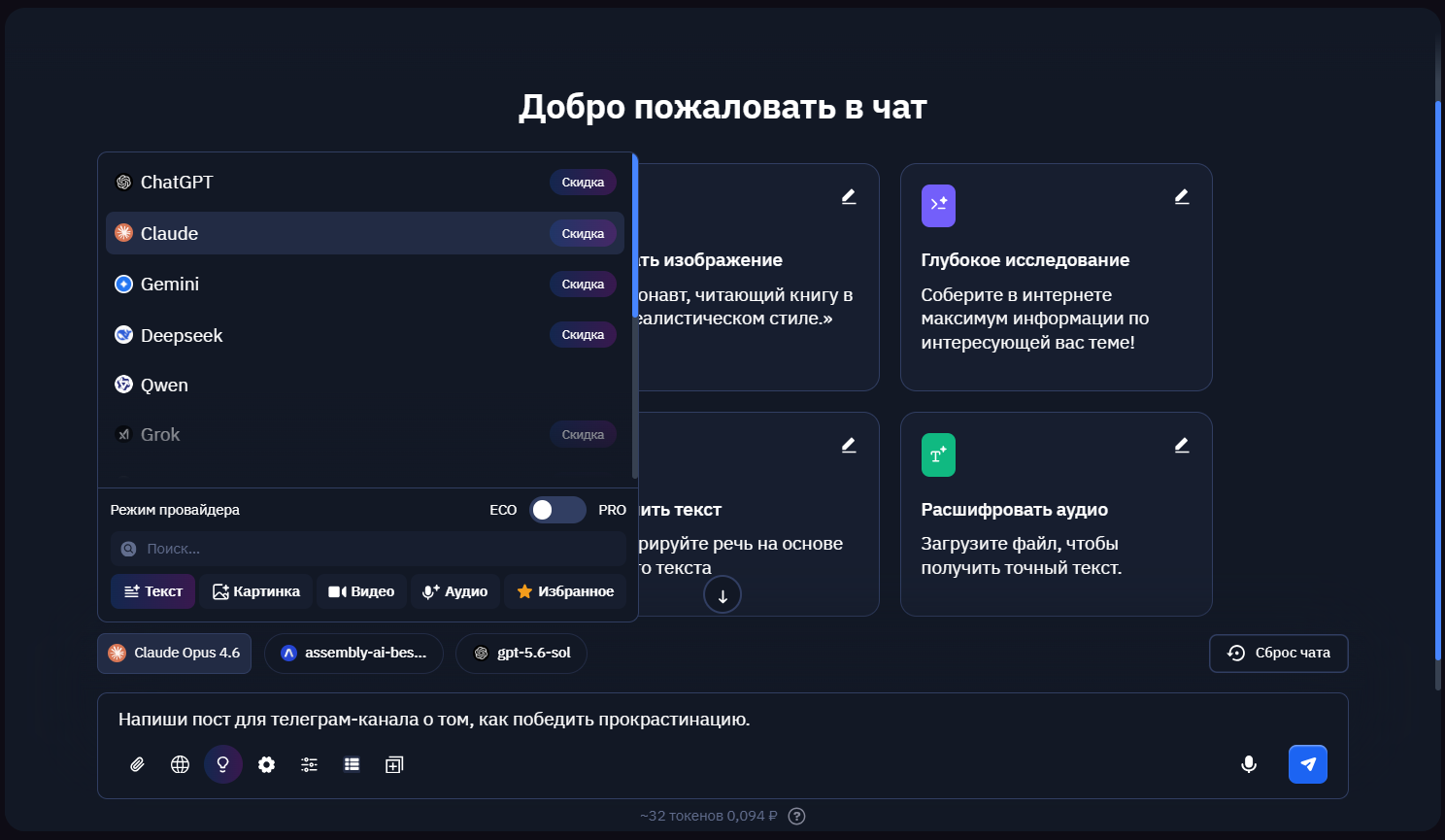Click the ECO mode label
The height and width of the screenshot is (840, 1445).
503,510
